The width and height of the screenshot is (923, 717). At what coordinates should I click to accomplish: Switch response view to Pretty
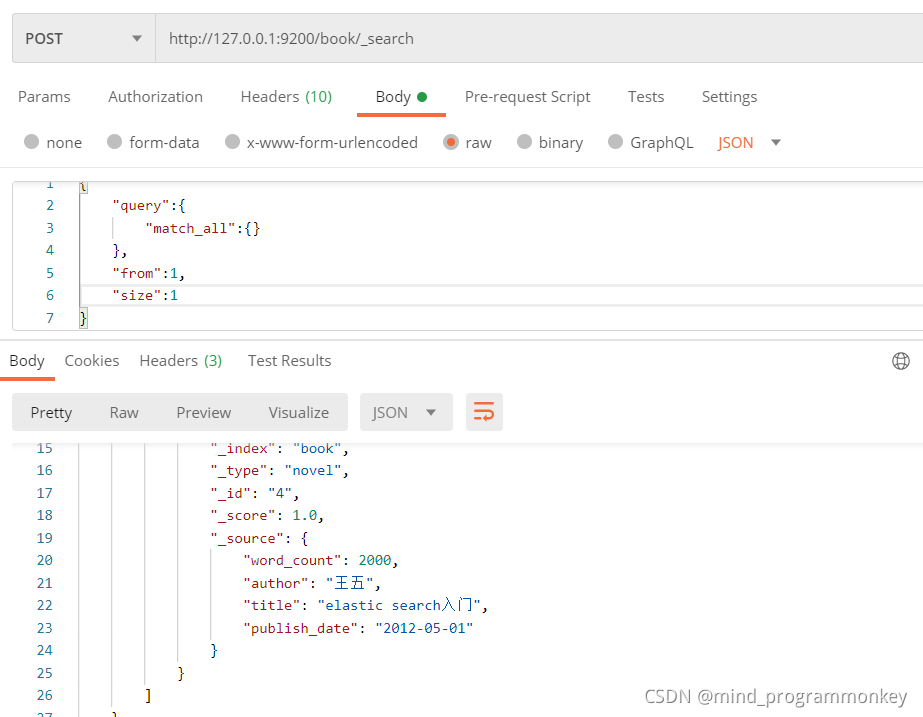pyautogui.click(x=51, y=412)
